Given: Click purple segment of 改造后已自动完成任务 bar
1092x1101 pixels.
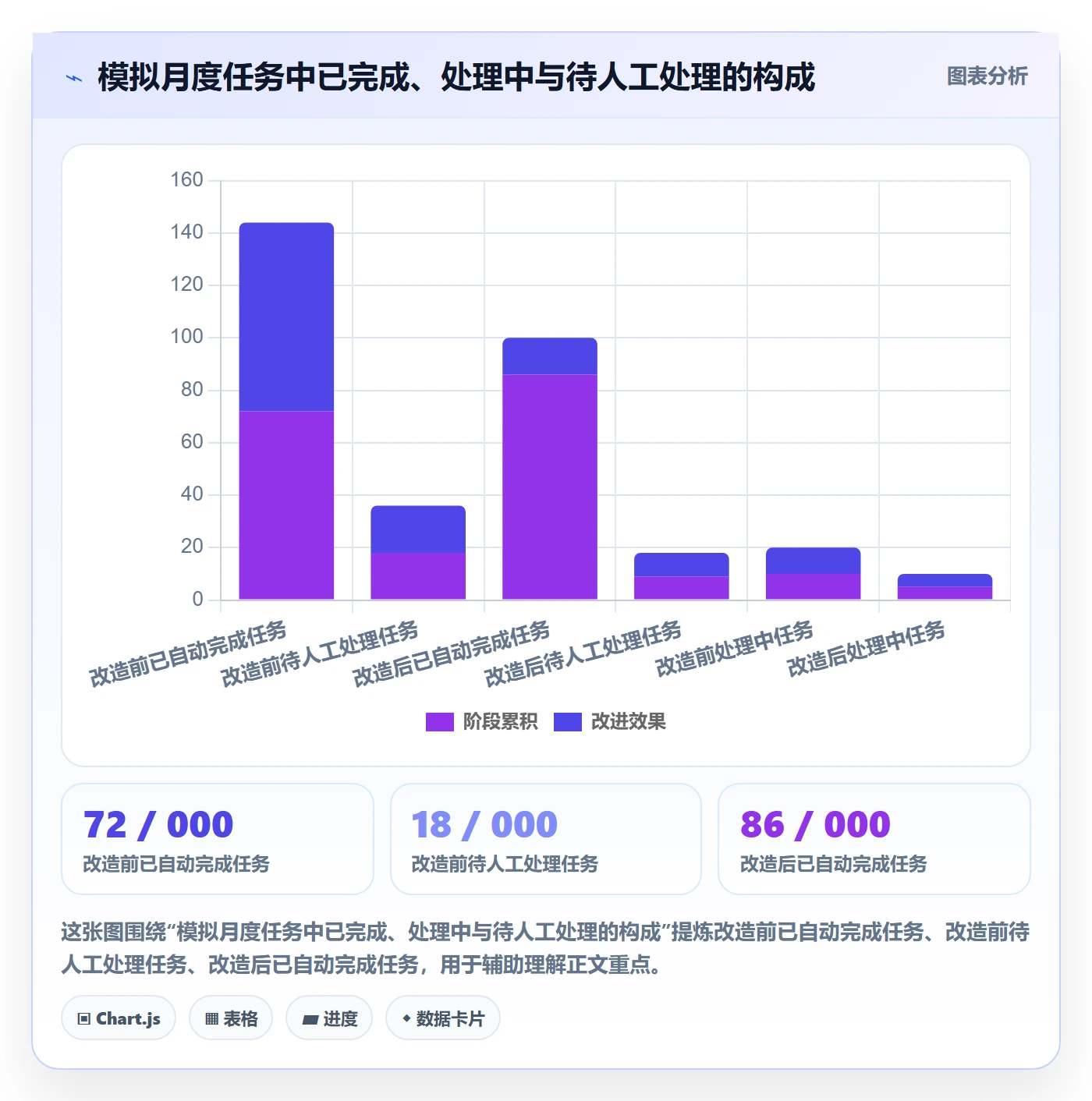Looking at the screenshot, I should [550, 487].
